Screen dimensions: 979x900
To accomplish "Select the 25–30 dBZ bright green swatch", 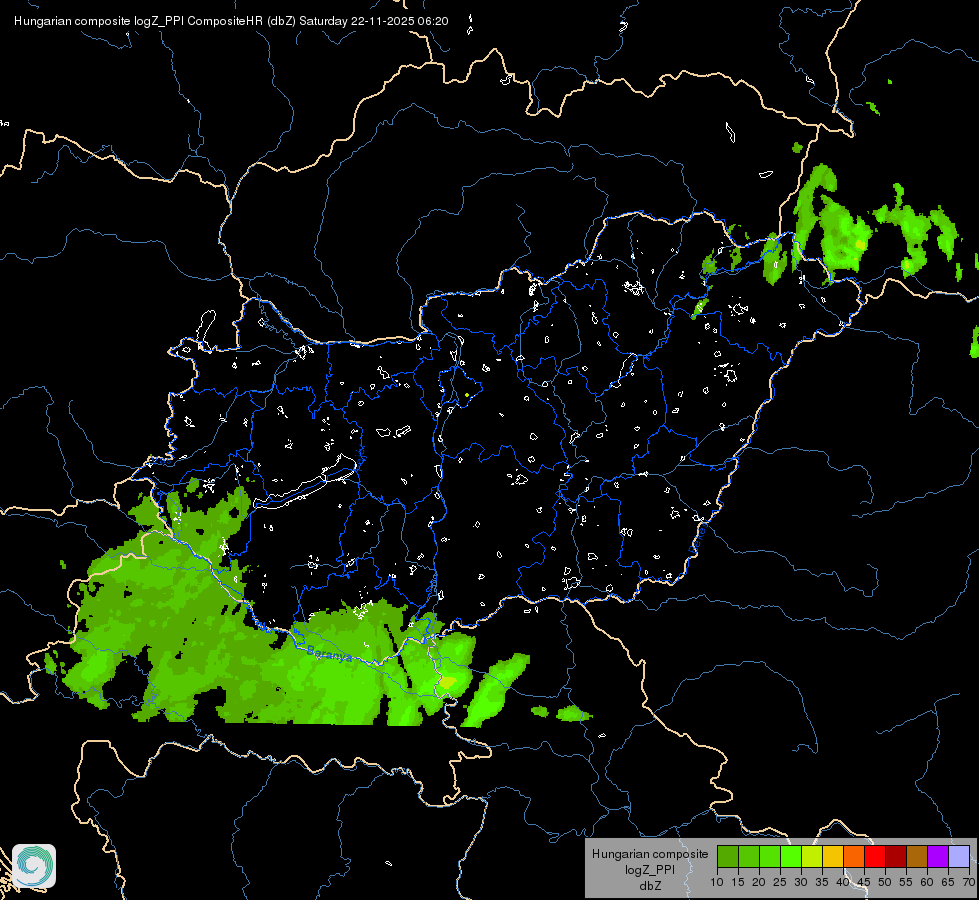I will pos(791,856).
